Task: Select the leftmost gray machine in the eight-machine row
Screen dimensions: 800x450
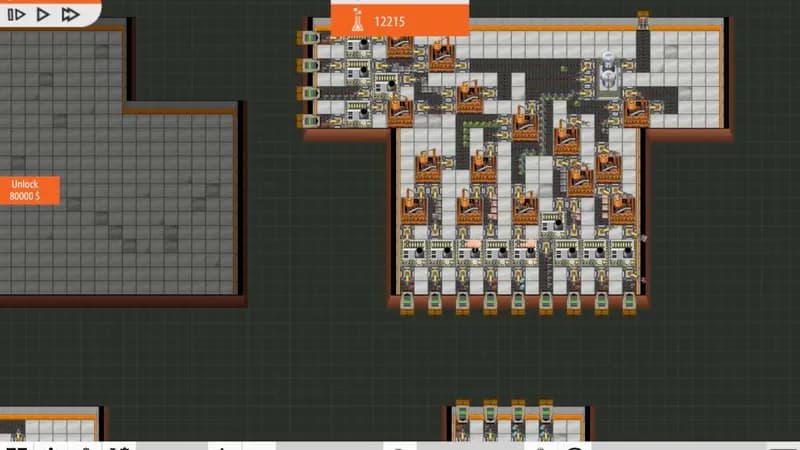Action: (x=414, y=251)
